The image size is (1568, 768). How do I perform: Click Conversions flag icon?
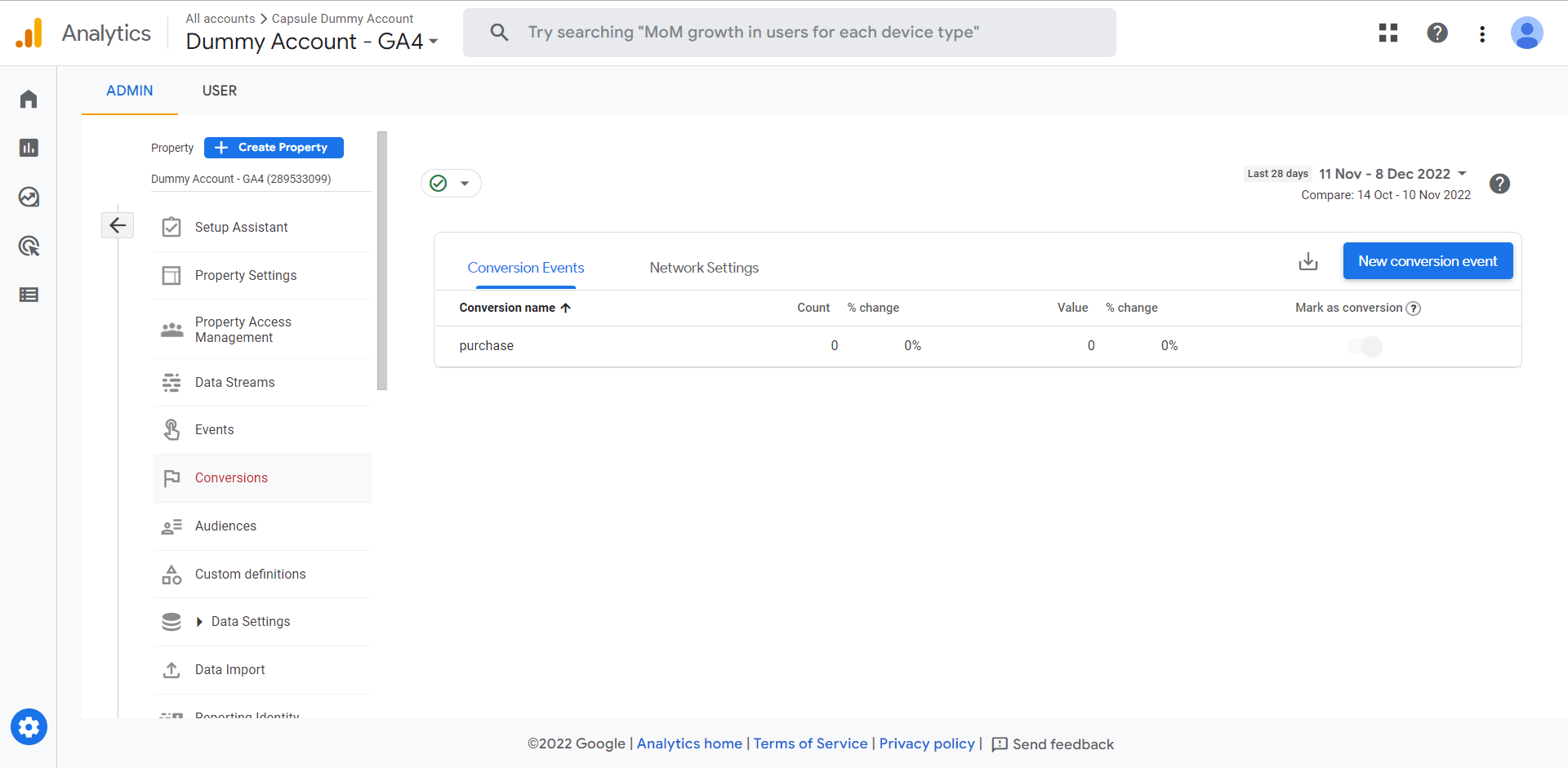click(x=171, y=478)
